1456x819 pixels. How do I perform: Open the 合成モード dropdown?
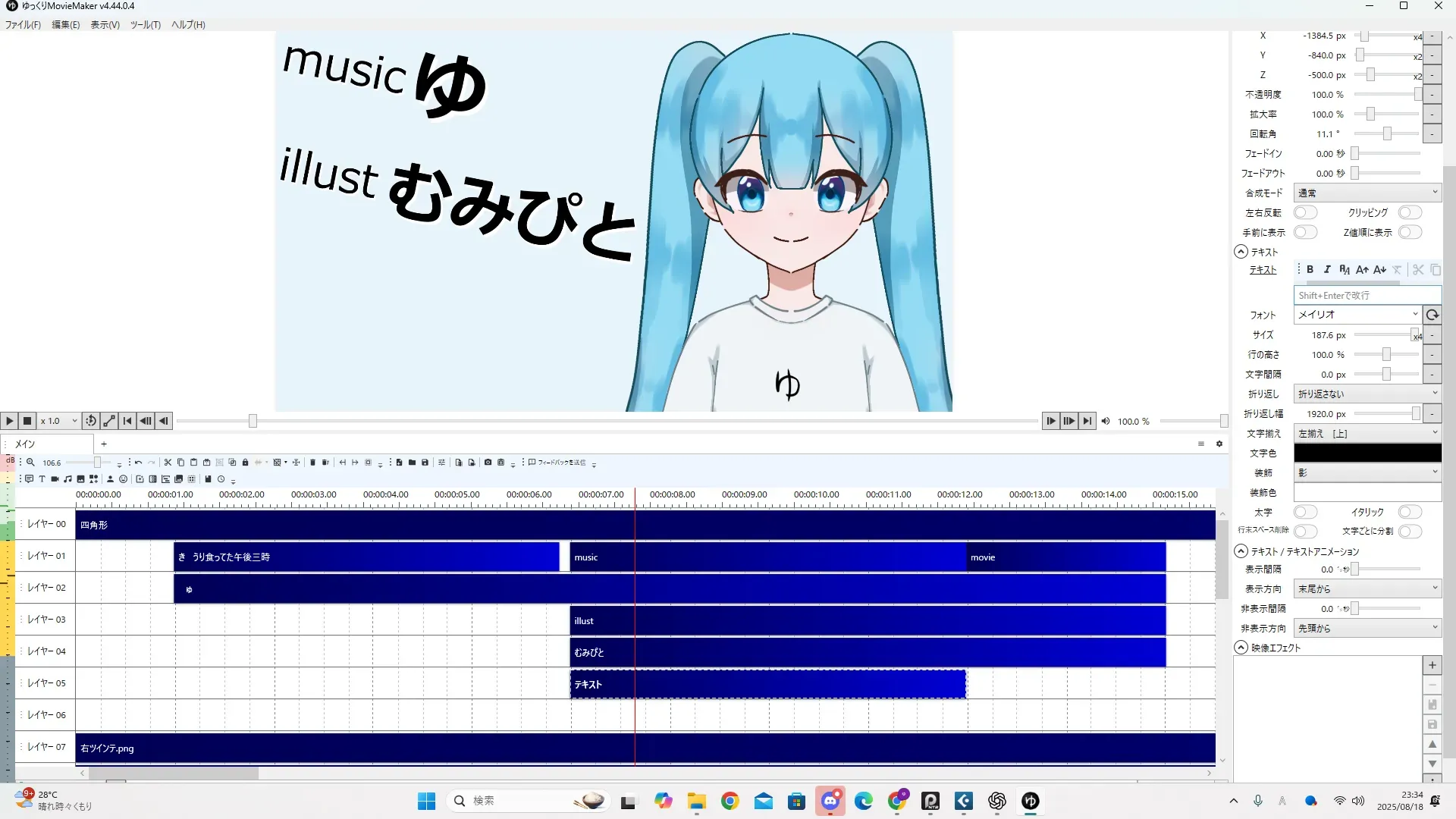coord(1367,193)
